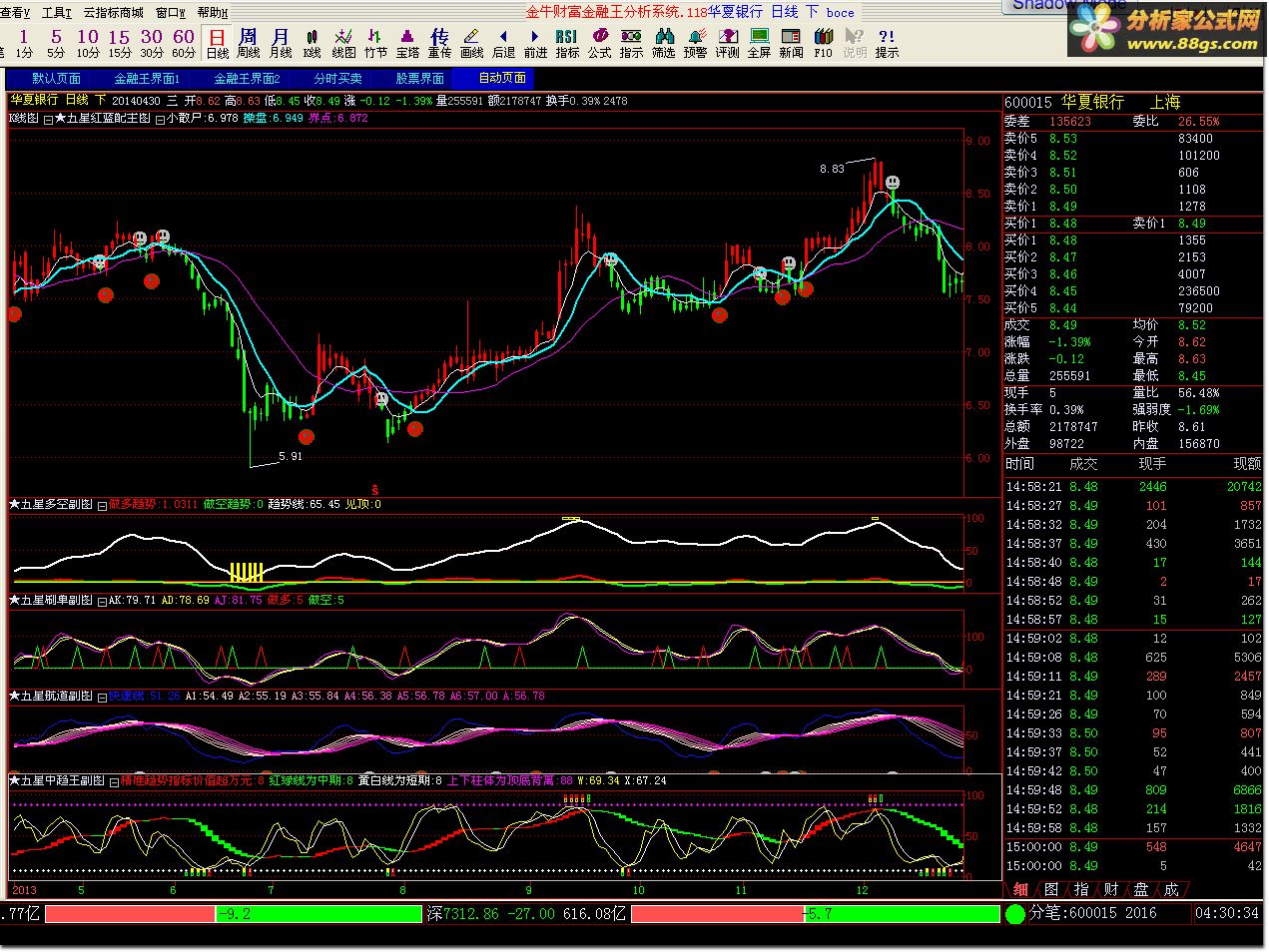Collapse the 五星航道副图 indicator panel
The image size is (1269, 952).
point(101,697)
